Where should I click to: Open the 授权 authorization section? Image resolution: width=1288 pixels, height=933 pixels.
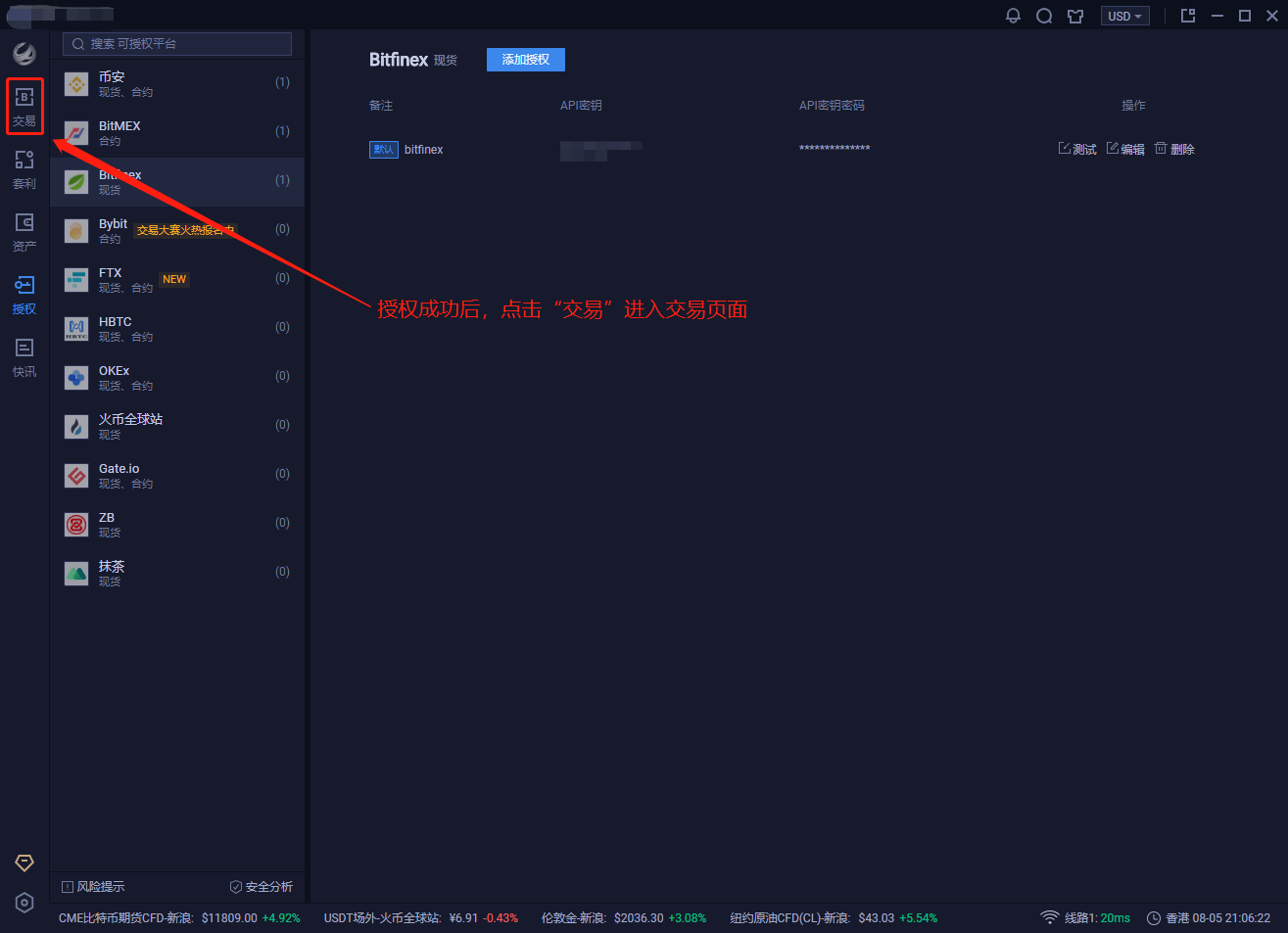click(24, 295)
